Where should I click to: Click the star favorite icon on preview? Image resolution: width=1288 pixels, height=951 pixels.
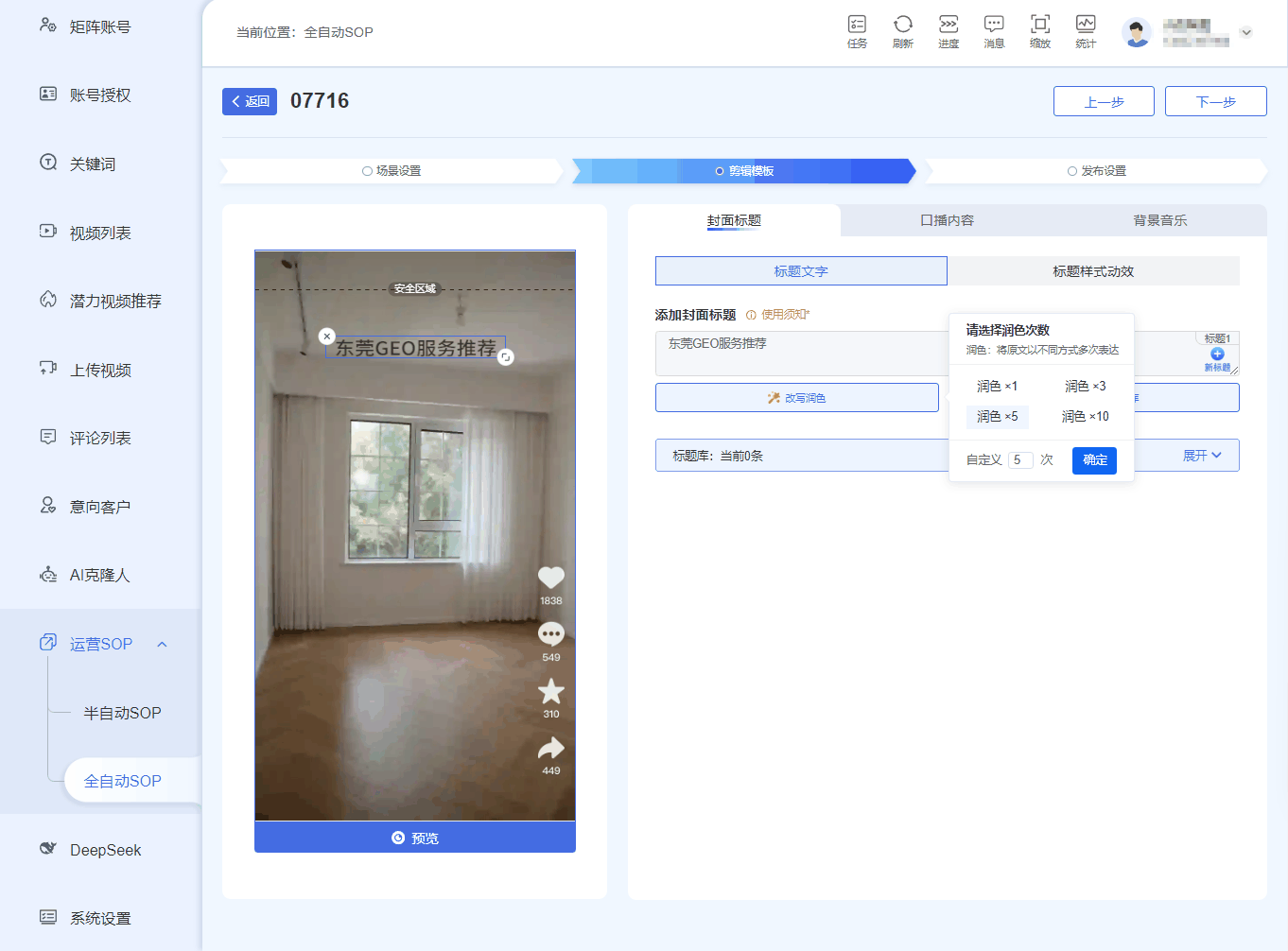[551, 691]
